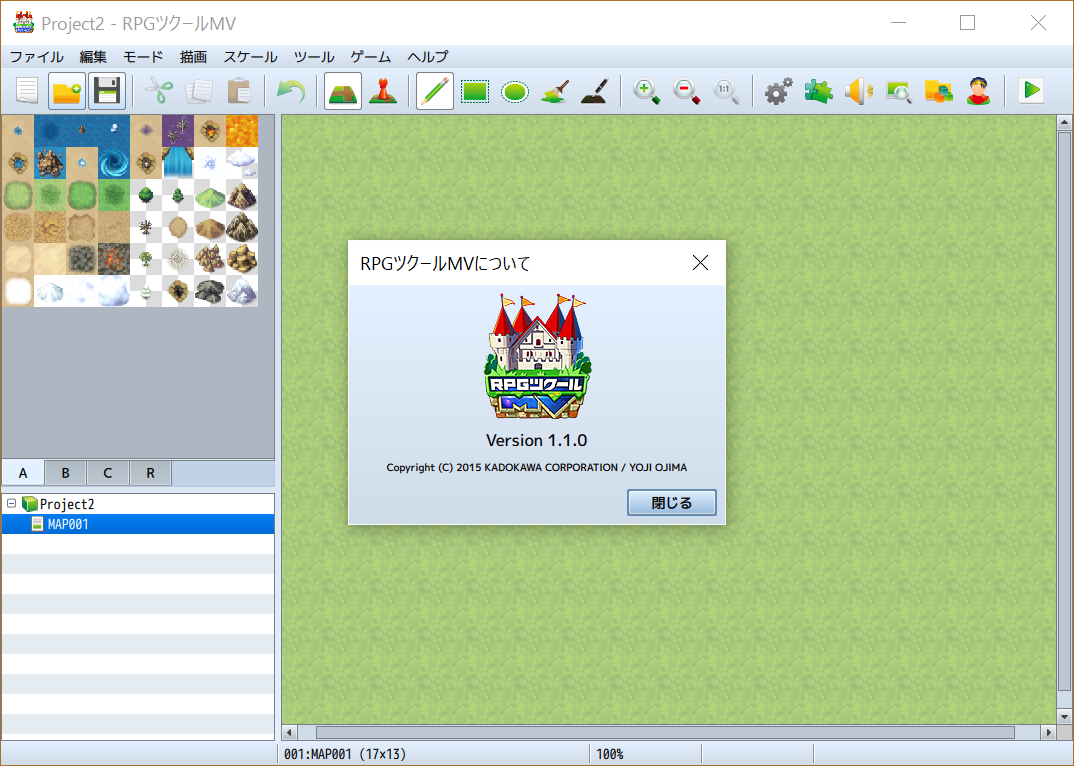1074x766 pixels.
Task: Open the Character Generator icon
Action: (979, 91)
